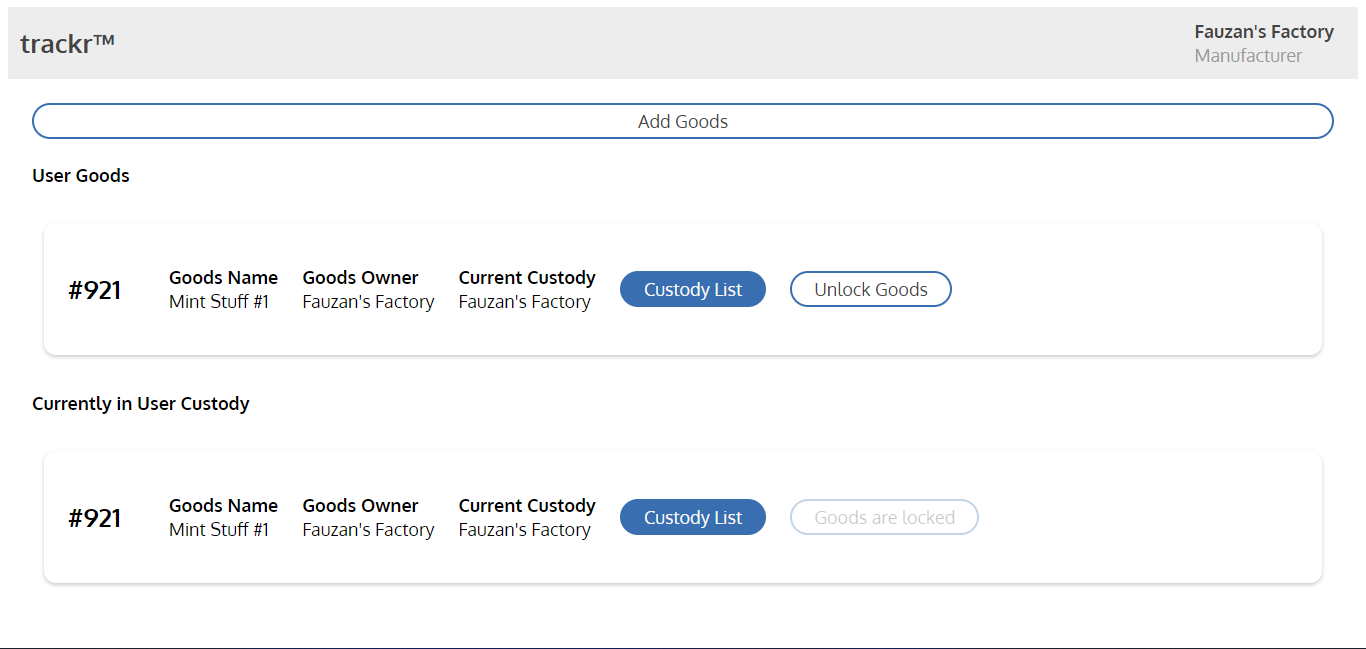Click Goods Owner value in the user custody card
This screenshot has width=1366, height=649.
coord(368,530)
